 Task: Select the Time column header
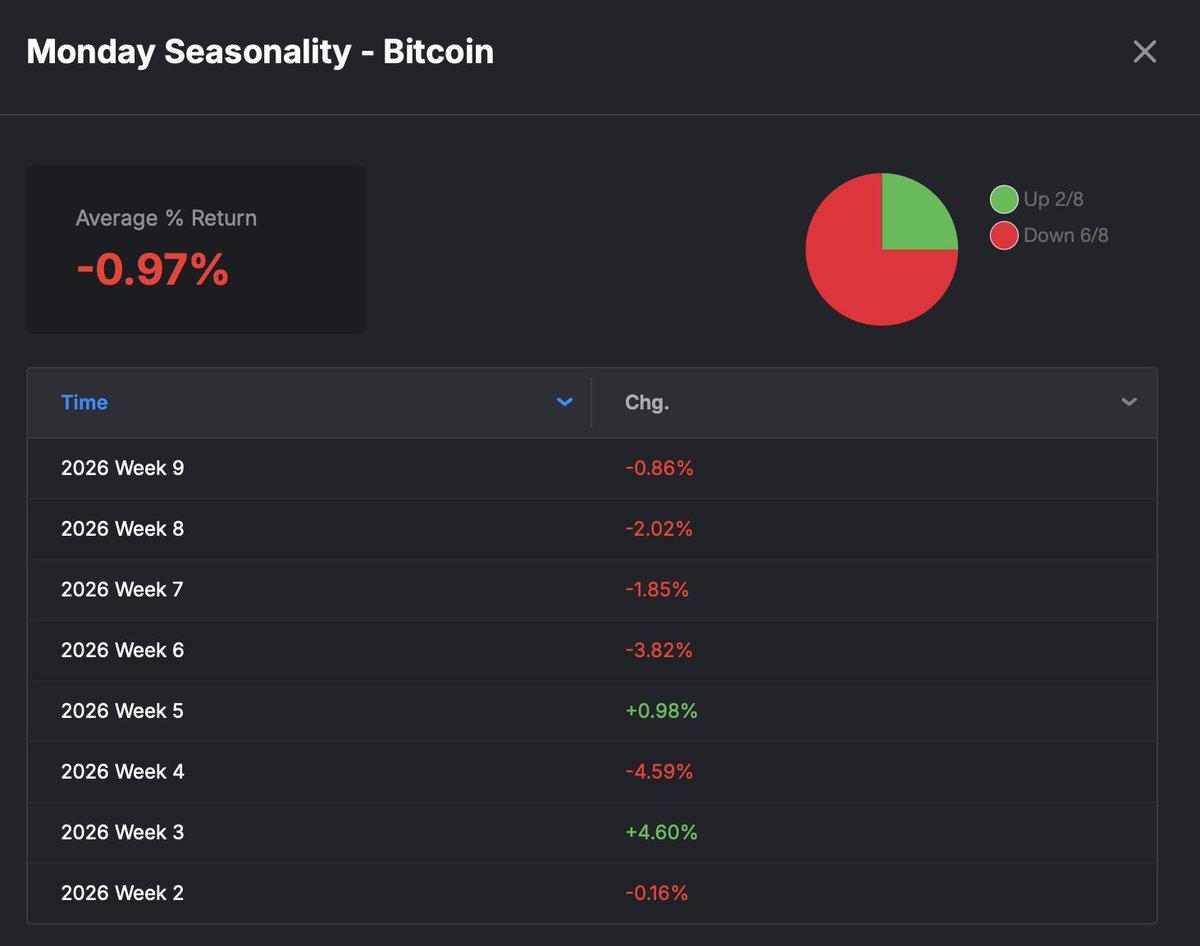point(84,402)
